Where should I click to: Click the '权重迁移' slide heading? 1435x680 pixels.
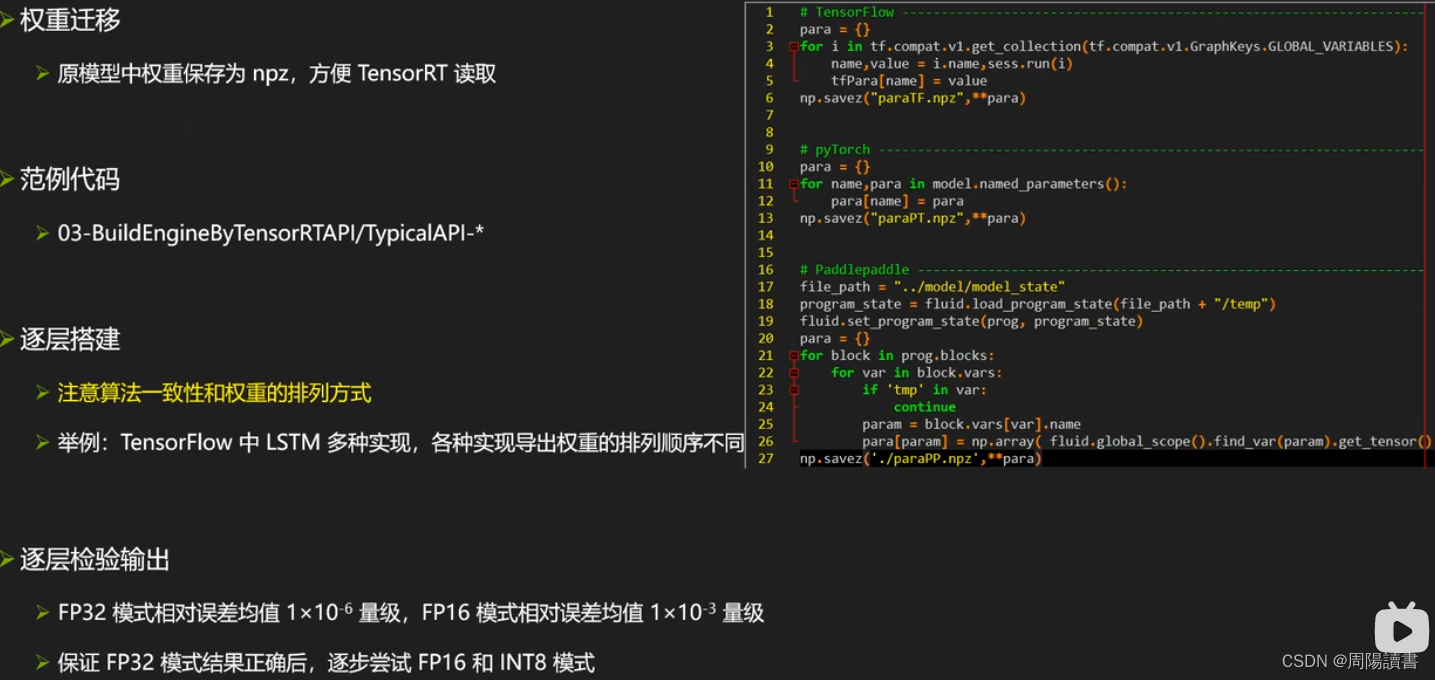[x=70, y=19]
